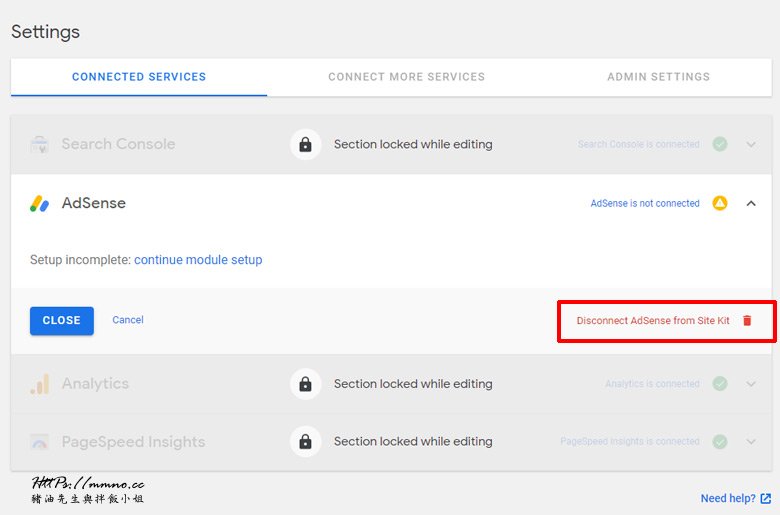This screenshot has height=515, width=780.
Task: Click the Search Console icon
Action: (40, 144)
